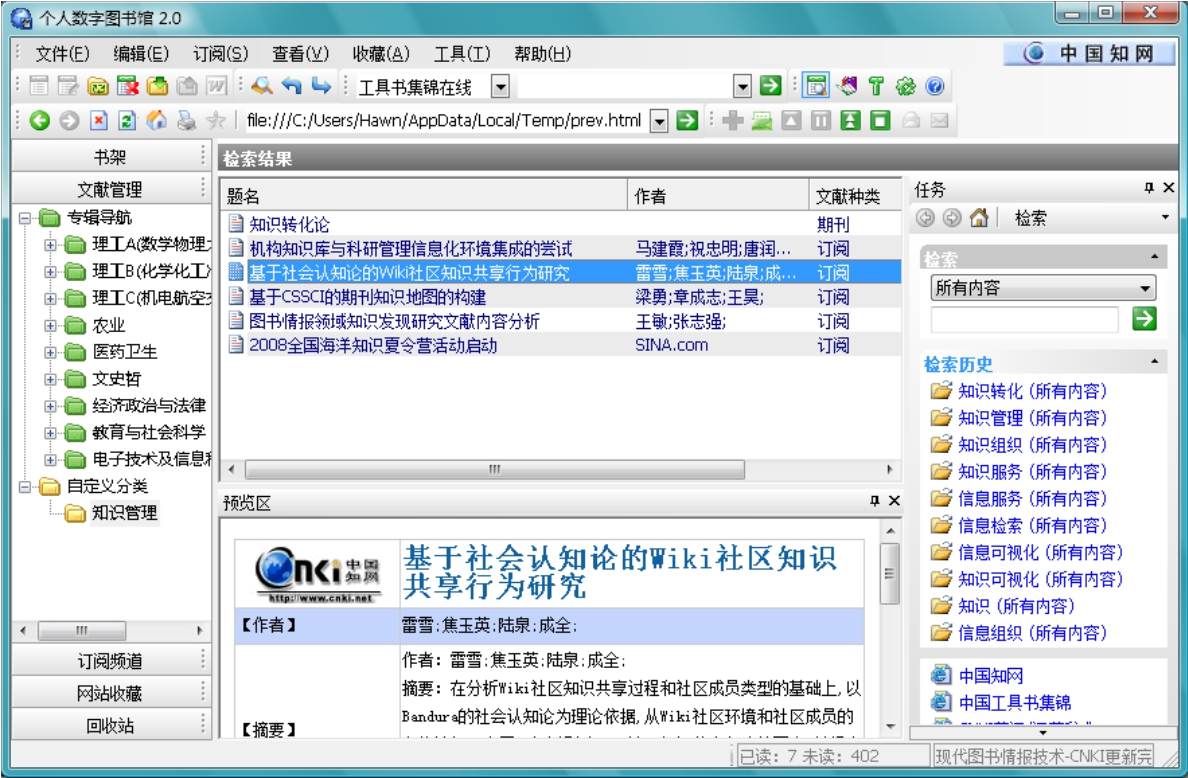Open the 收藏(A) menu
Image resolution: width=1188 pixels, height=778 pixels.
click(x=381, y=54)
